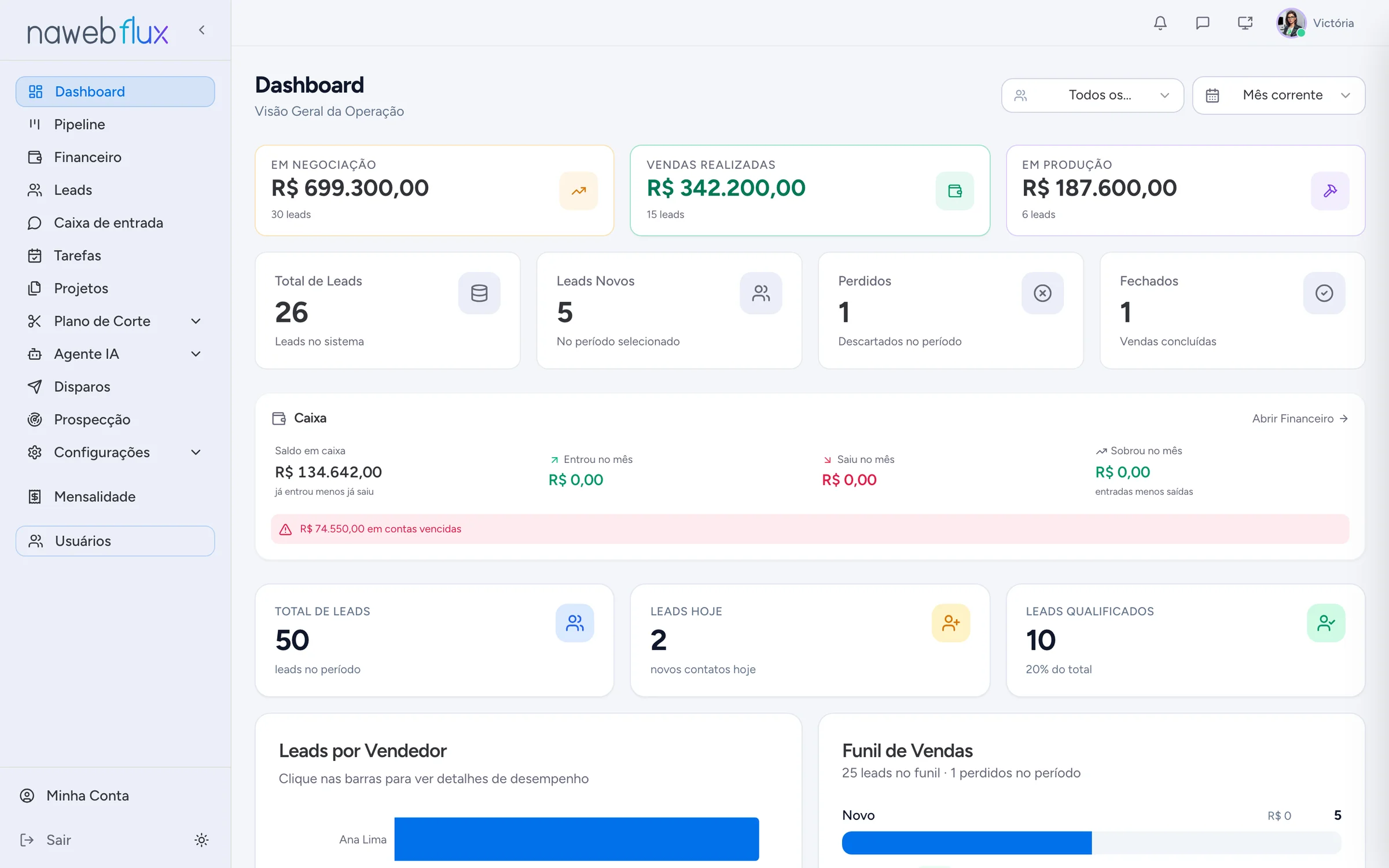Click the Em Negociação trending-up icon
1389x868 pixels.
[x=578, y=190]
